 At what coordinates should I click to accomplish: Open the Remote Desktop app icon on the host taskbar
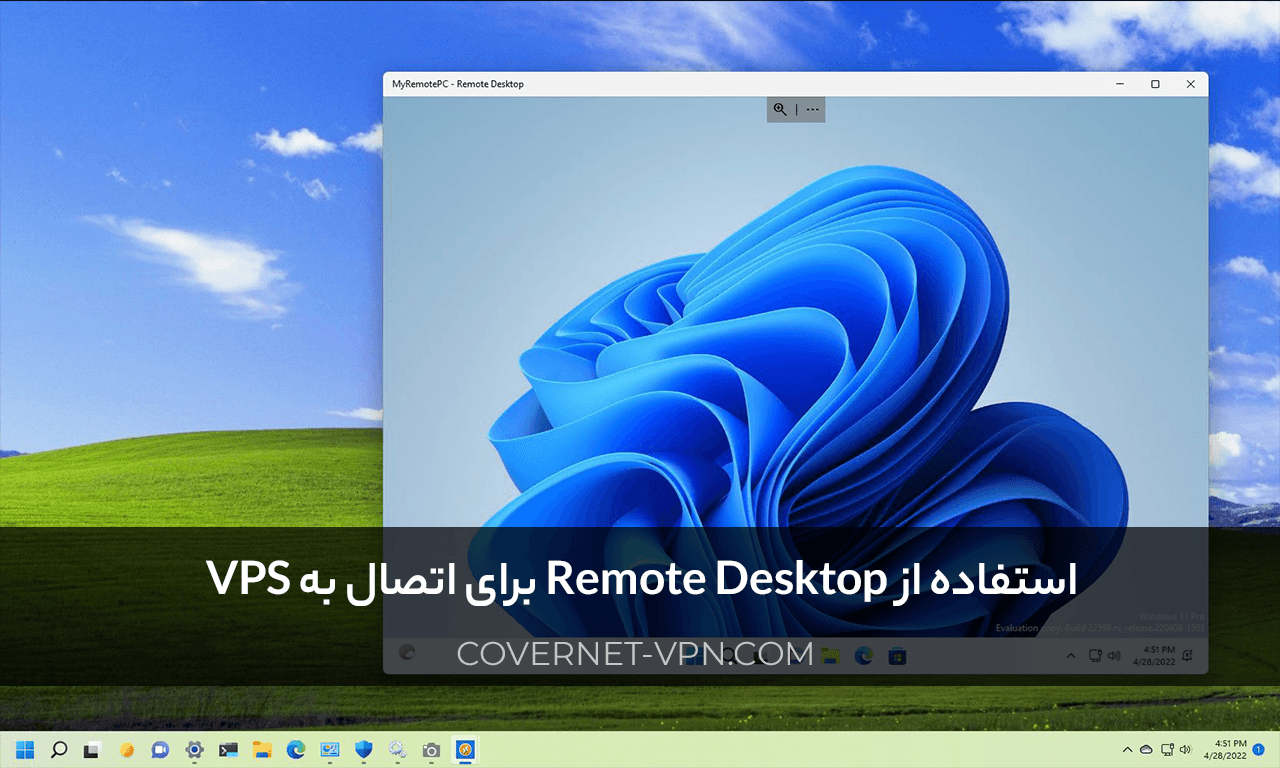pyautogui.click(x=465, y=749)
